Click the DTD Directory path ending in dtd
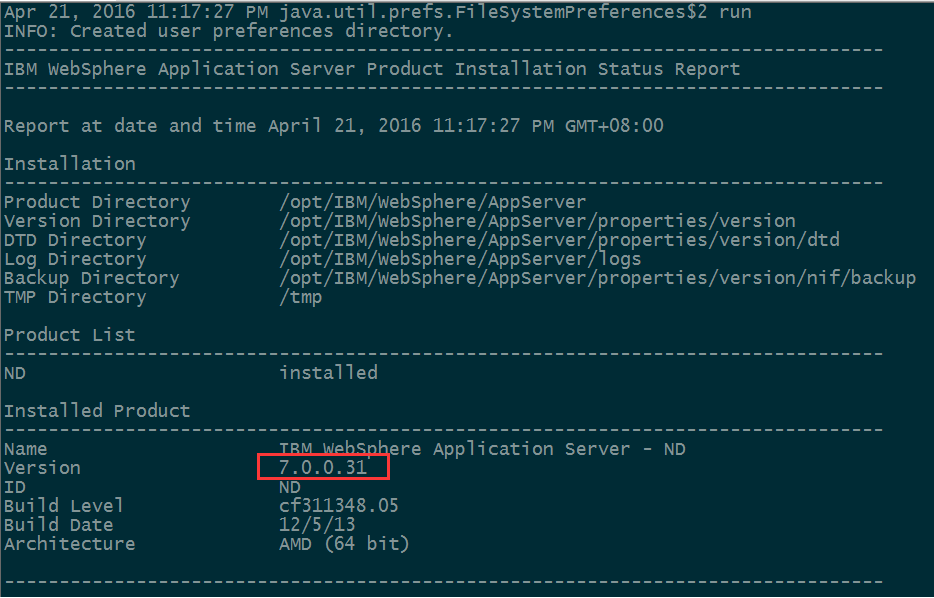 [559, 240]
